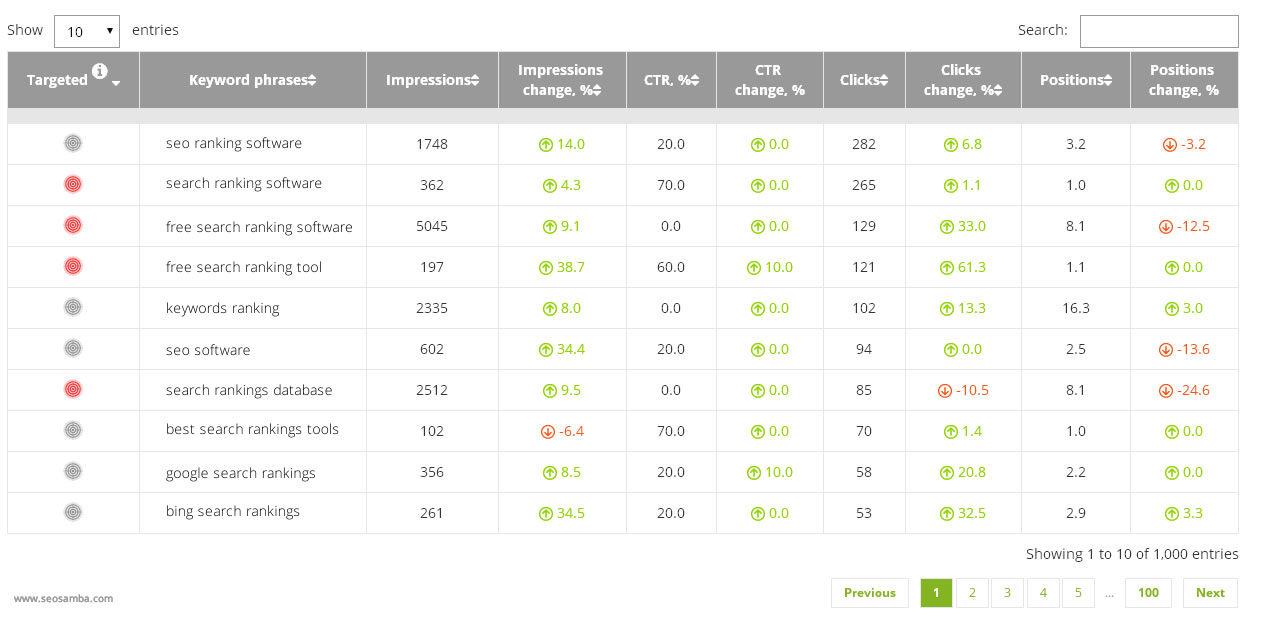
Task: Click the down-arrow icon beside -10.5 clicks change
Action: pyautogui.click(x=945, y=390)
